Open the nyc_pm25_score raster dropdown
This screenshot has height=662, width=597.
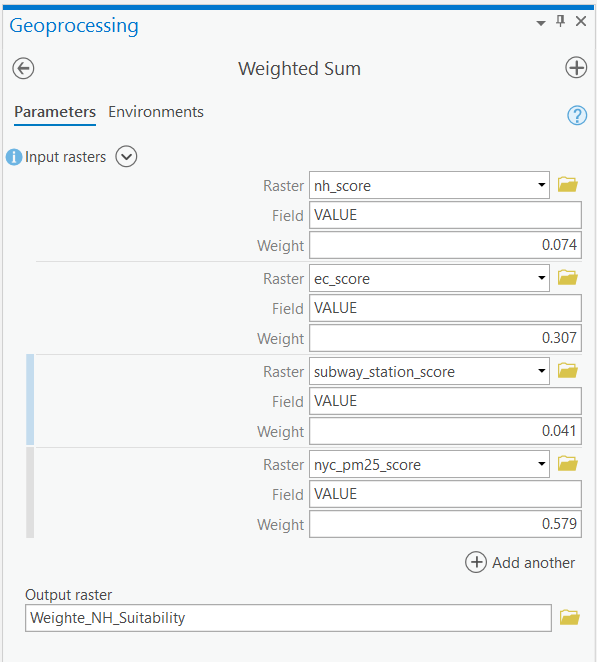541,464
